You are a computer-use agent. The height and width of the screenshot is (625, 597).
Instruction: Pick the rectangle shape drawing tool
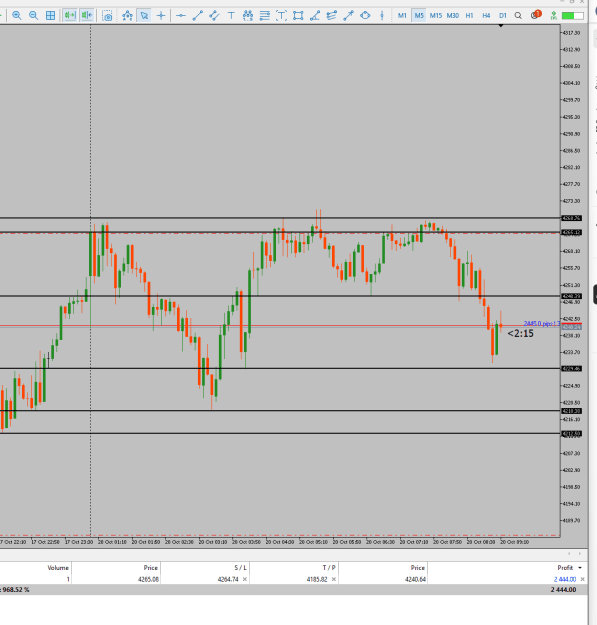(x=298, y=16)
